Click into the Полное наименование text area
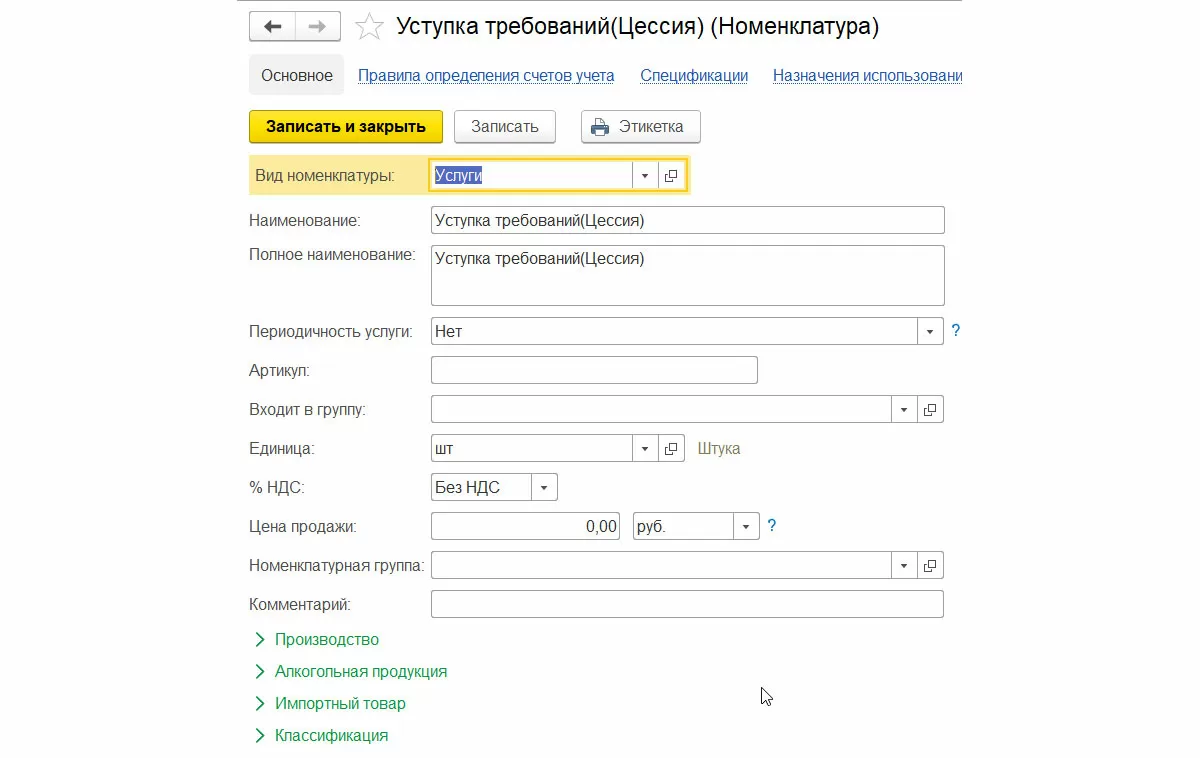The height and width of the screenshot is (758, 1200). click(688, 275)
